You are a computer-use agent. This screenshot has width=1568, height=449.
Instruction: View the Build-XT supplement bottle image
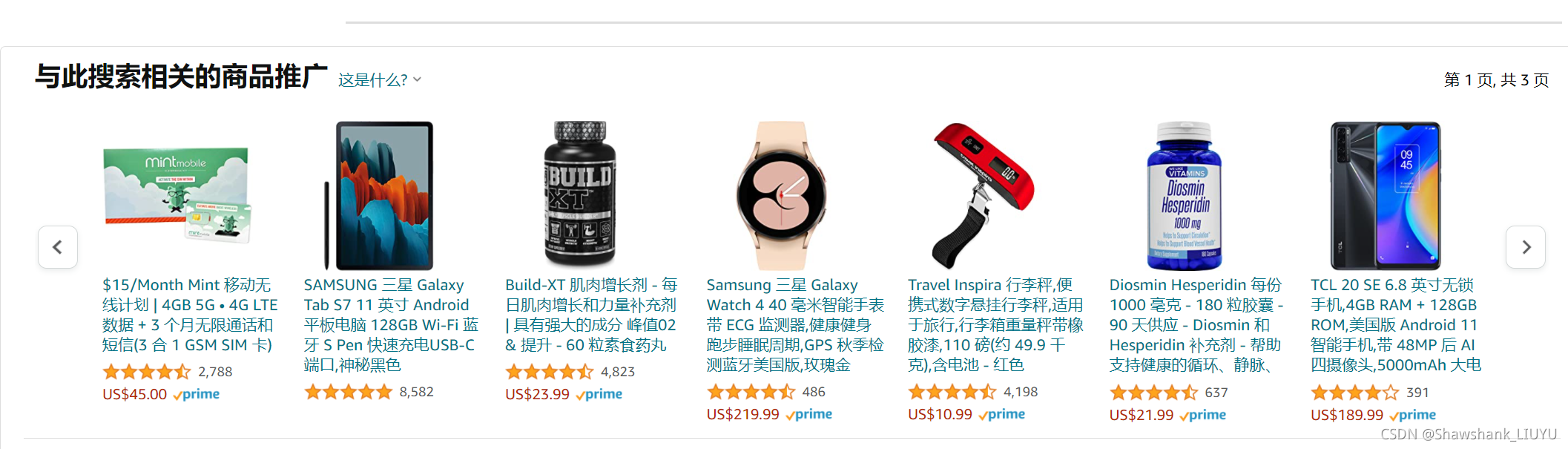[x=580, y=194]
